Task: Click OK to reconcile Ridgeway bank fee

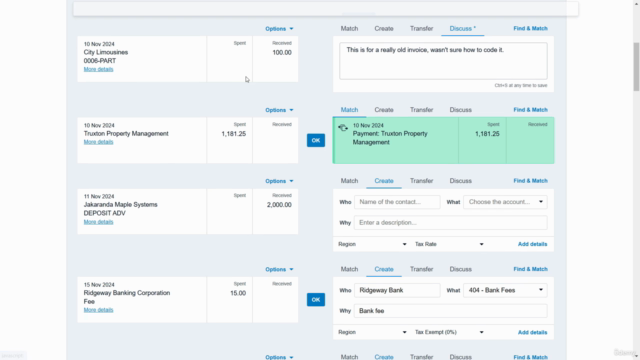Action: pos(316,300)
